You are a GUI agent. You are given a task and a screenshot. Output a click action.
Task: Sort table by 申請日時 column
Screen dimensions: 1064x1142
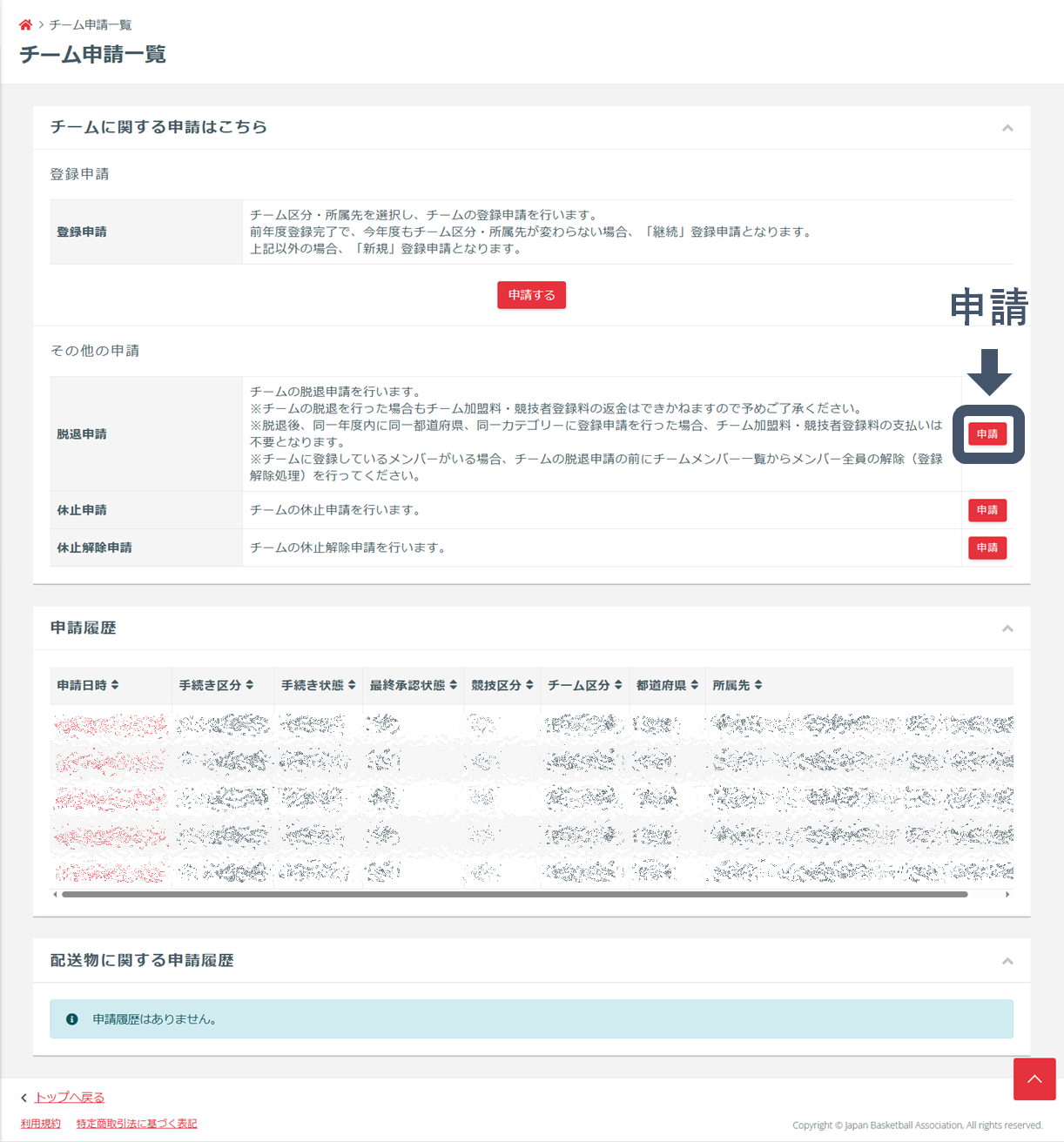point(88,686)
